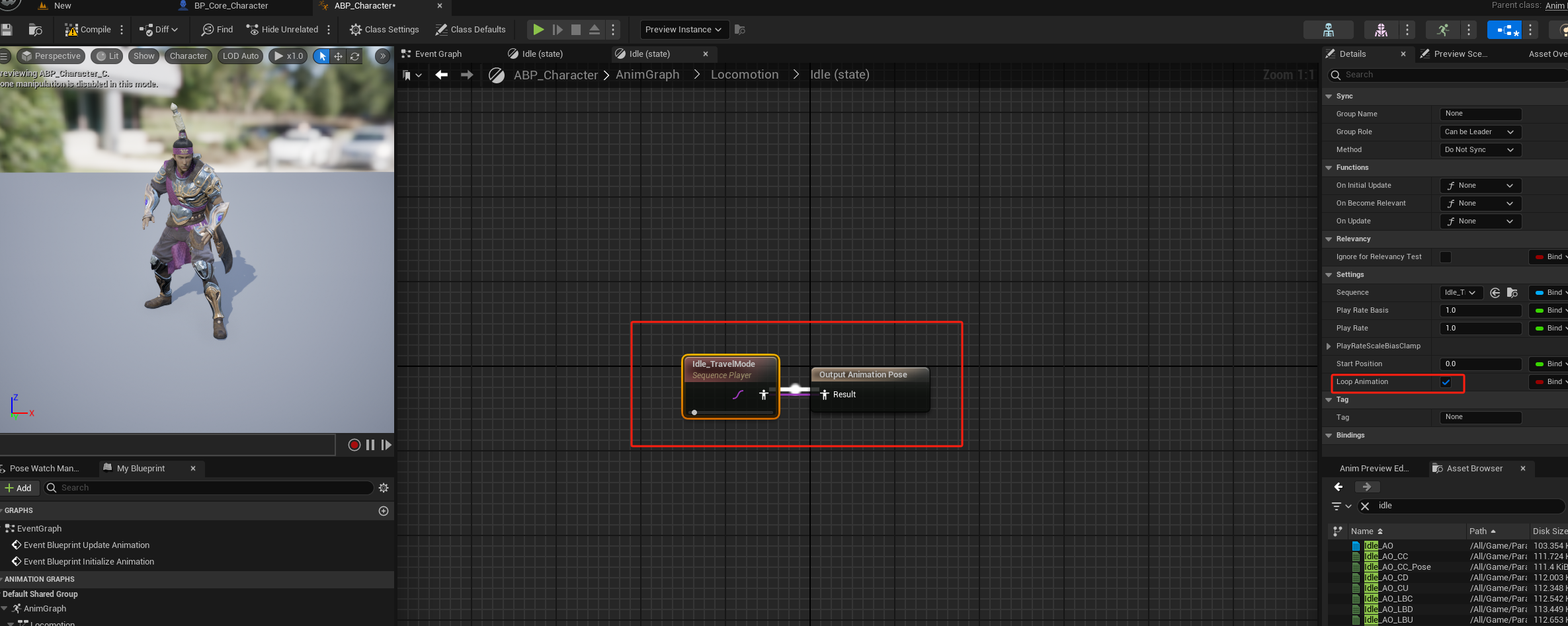Open the On Become Relevant function dropdown
Viewport: 1568px width, 626px height.
pyautogui.click(x=1481, y=204)
